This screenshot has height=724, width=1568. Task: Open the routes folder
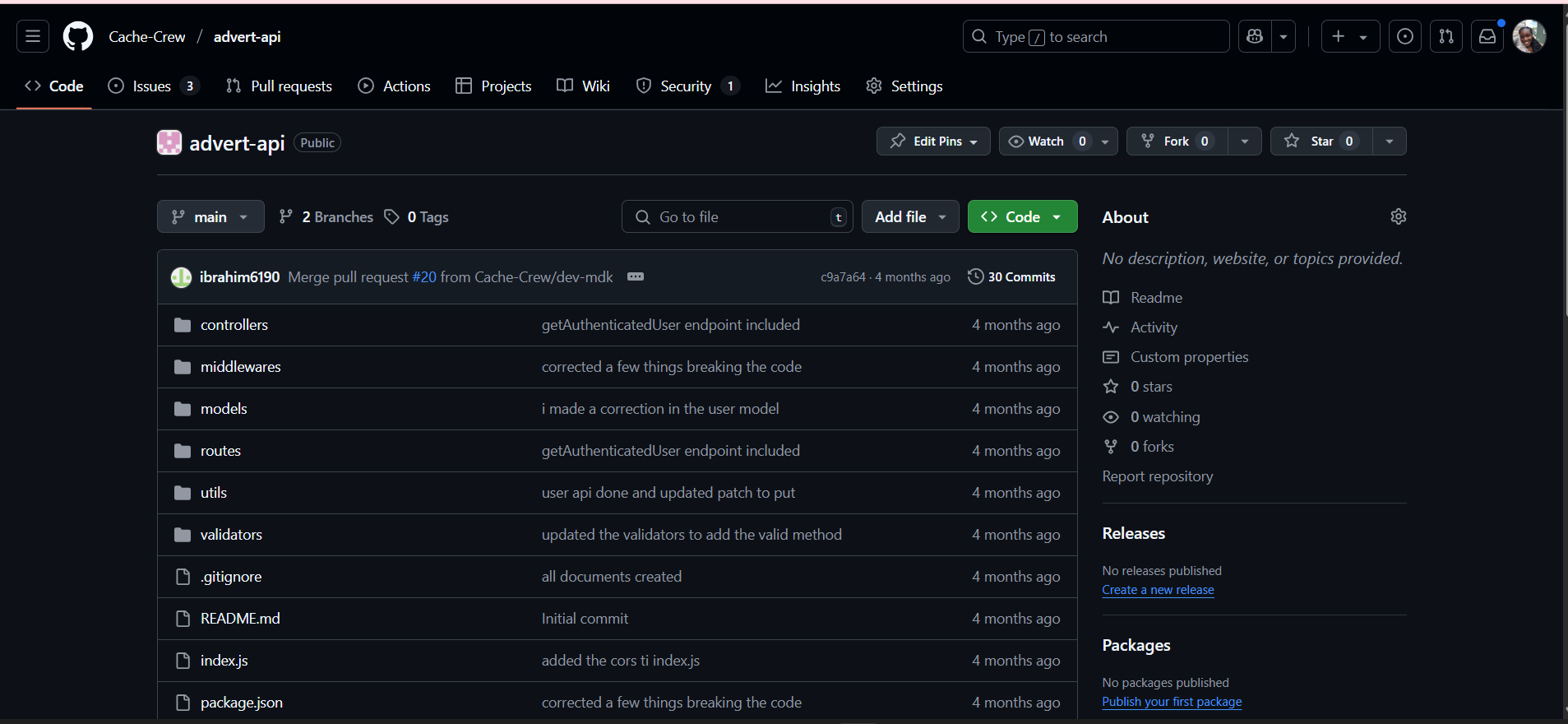[x=220, y=451]
